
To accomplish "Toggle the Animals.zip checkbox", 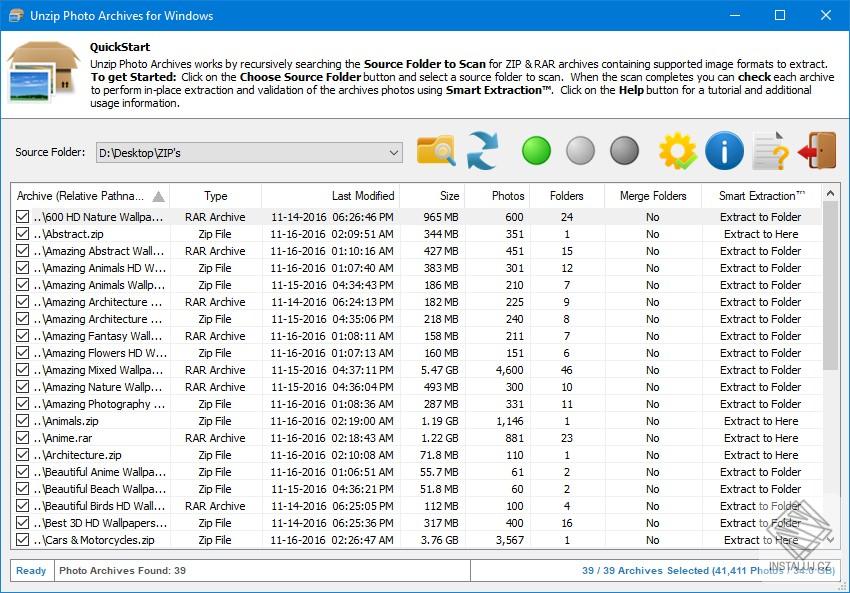I will pos(22,421).
